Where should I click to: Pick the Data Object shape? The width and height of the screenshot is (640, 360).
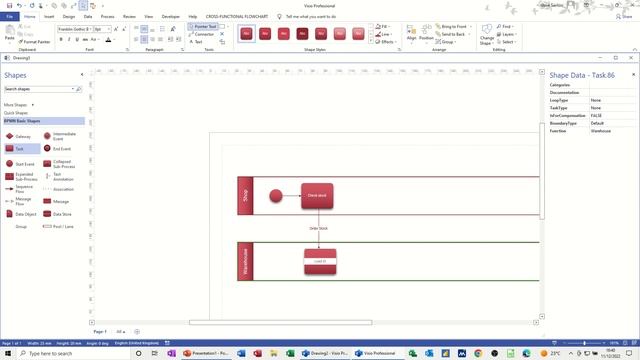(21, 214)
